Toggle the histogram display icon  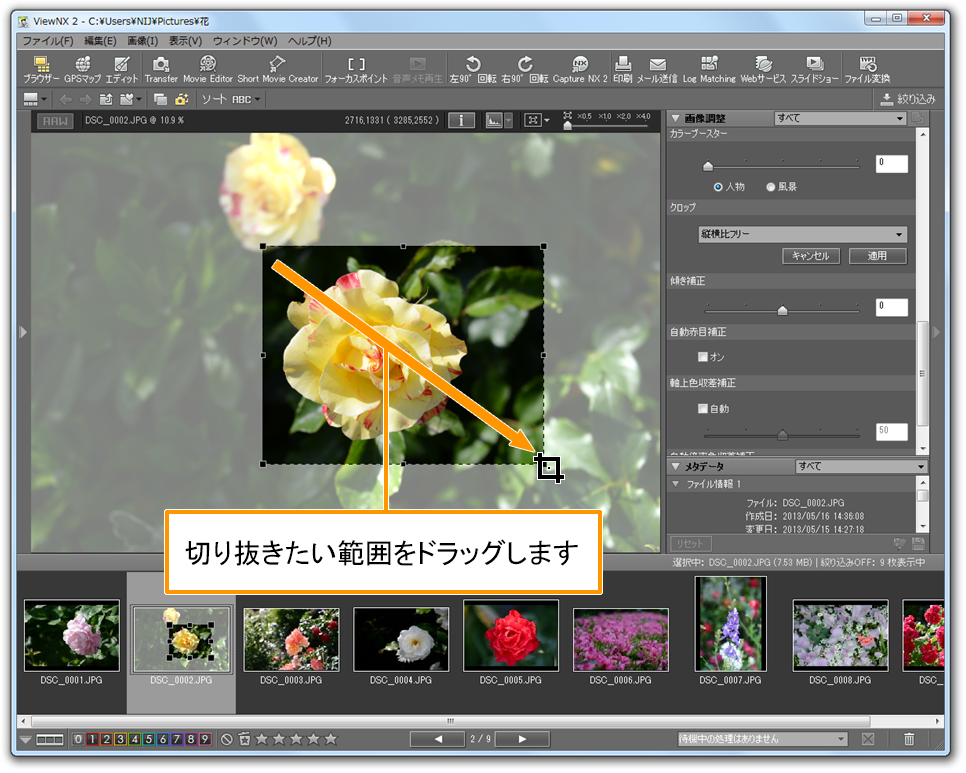point(494,120)
